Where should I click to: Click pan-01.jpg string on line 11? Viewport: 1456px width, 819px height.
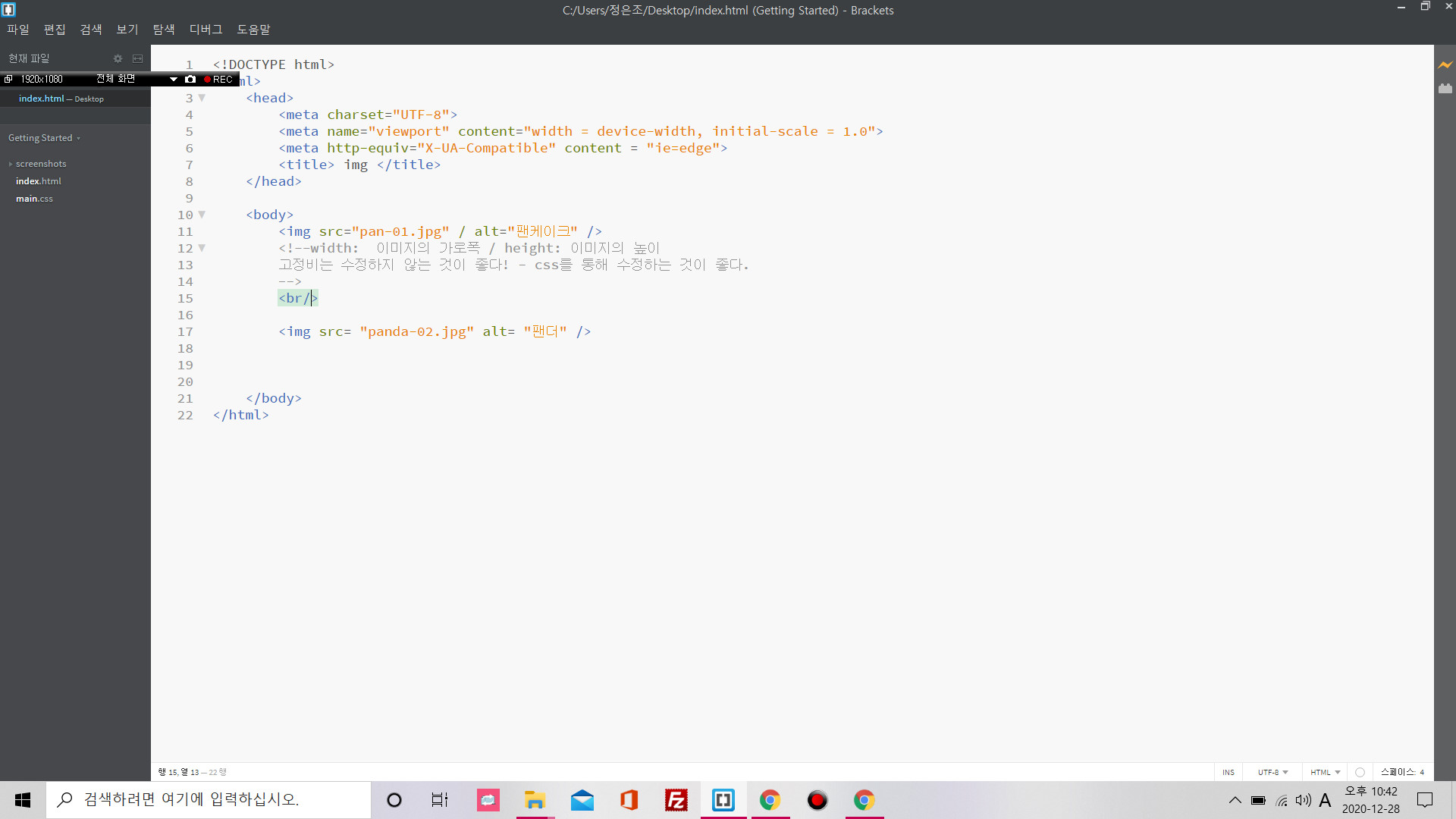pyautogui.click(x=400, y=231)
